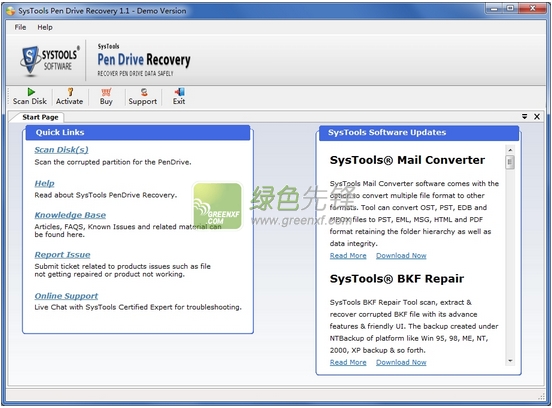Screen dimensions: 552x408
Task: Click the Report Issue link
Action: coord(62,255)
